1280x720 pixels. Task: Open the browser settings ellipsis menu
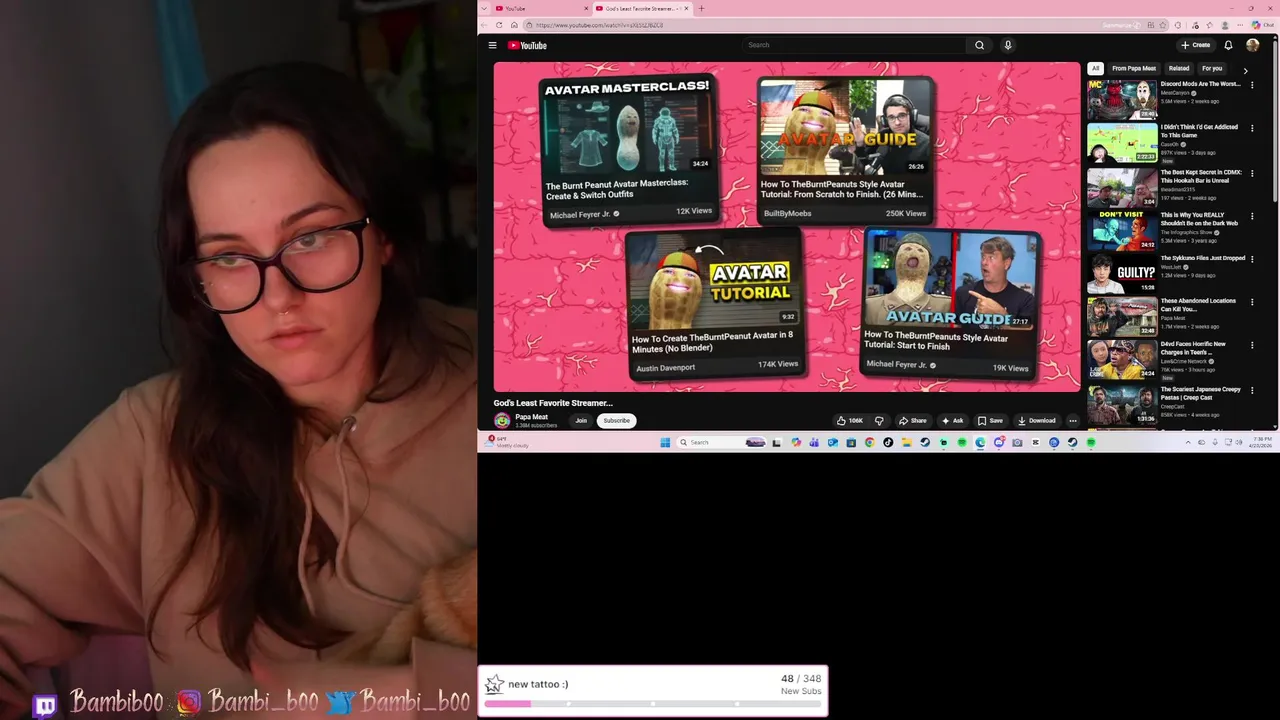tap(1240, 25)
